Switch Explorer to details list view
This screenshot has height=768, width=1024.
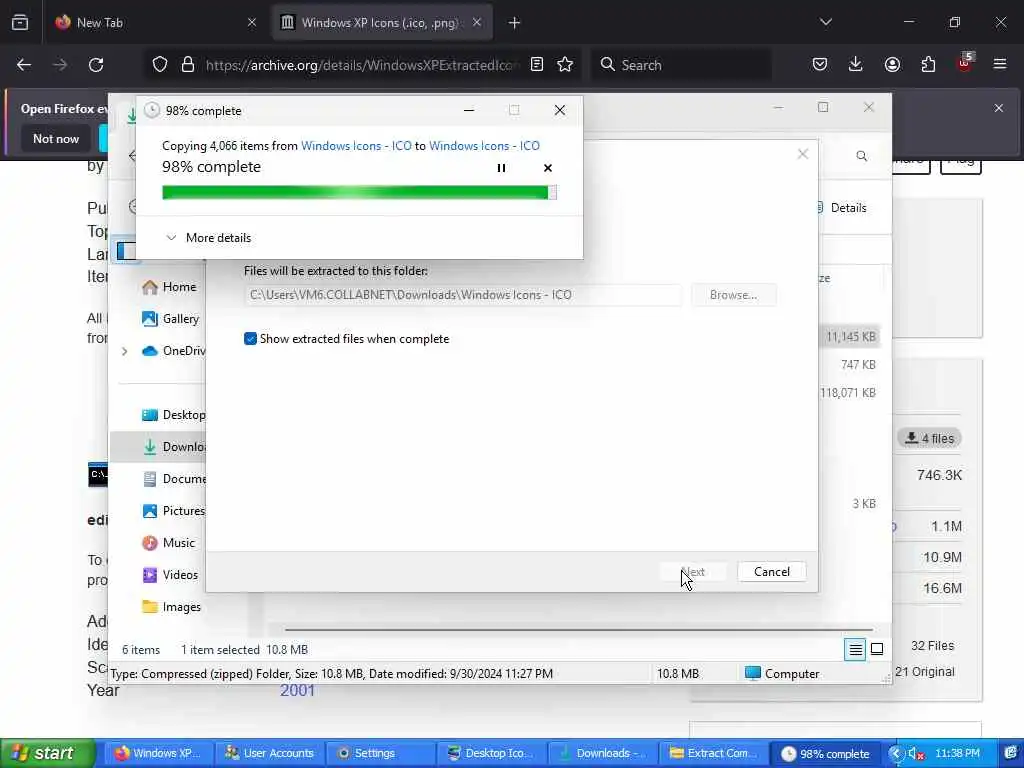[855, 649]
